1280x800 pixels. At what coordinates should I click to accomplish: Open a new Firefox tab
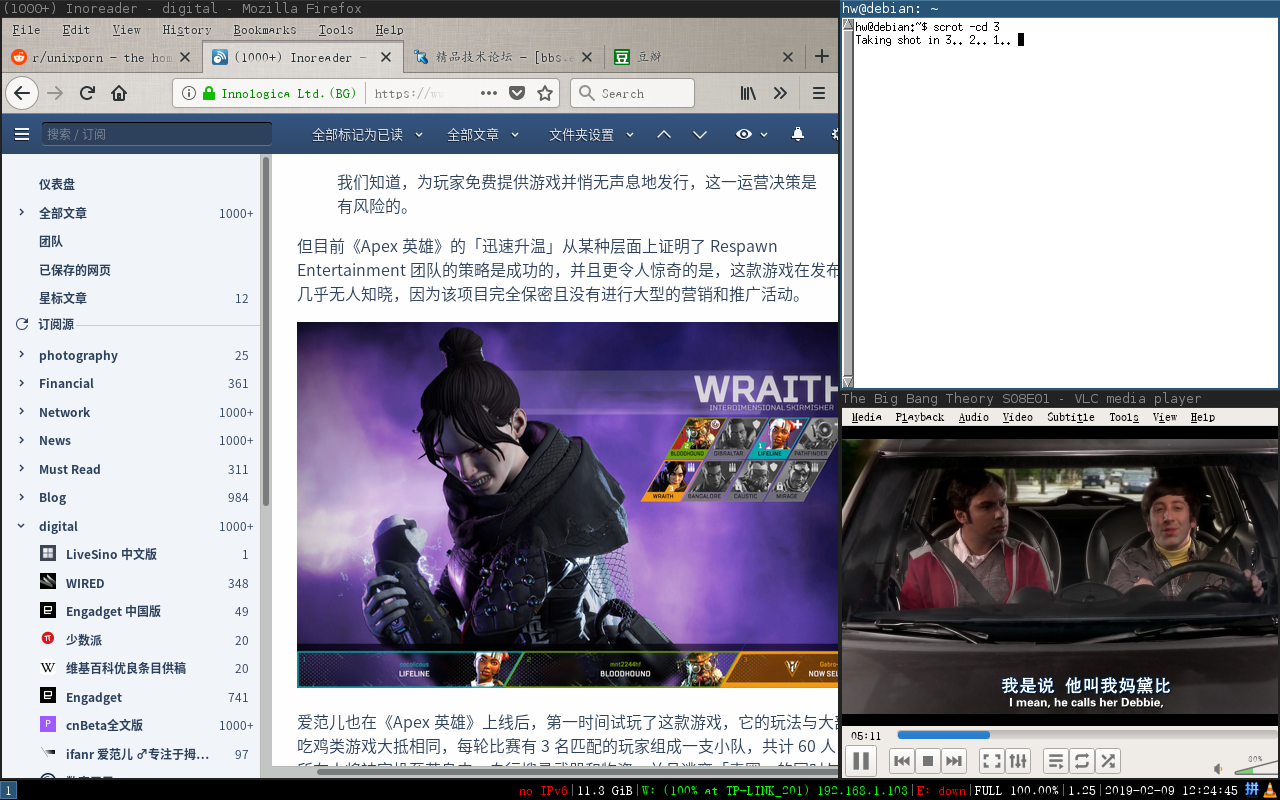(822, 57)
